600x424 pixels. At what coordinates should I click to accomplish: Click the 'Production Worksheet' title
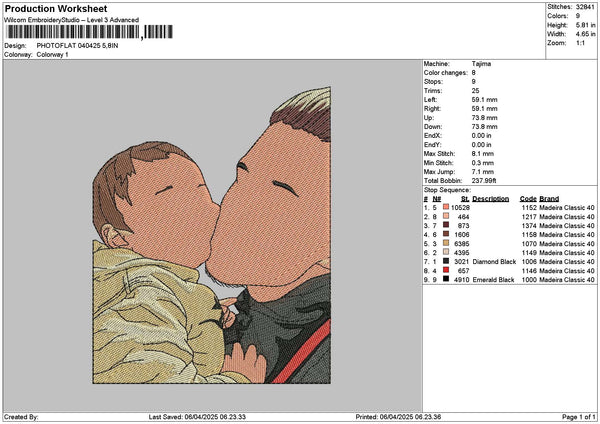point(56,9)
